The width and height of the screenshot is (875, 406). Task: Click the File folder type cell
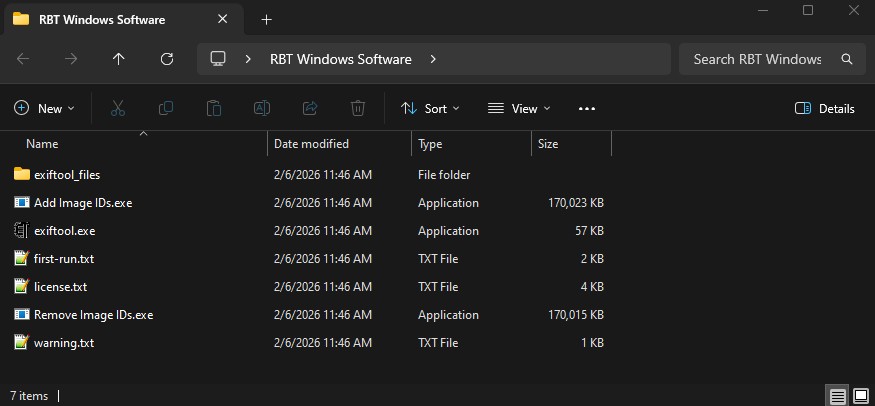(x=444, y=175)
